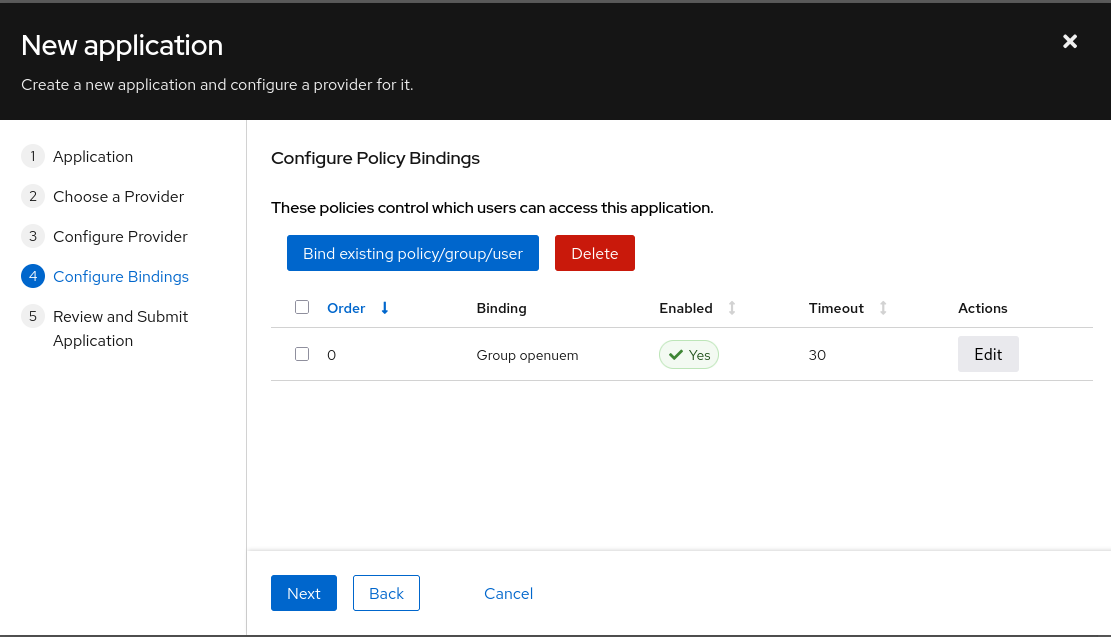Image resolution: width=1111 pixels, height=637 pixels.
Task: Check the Group openuem row checkbox
Action: coord(302,353)
